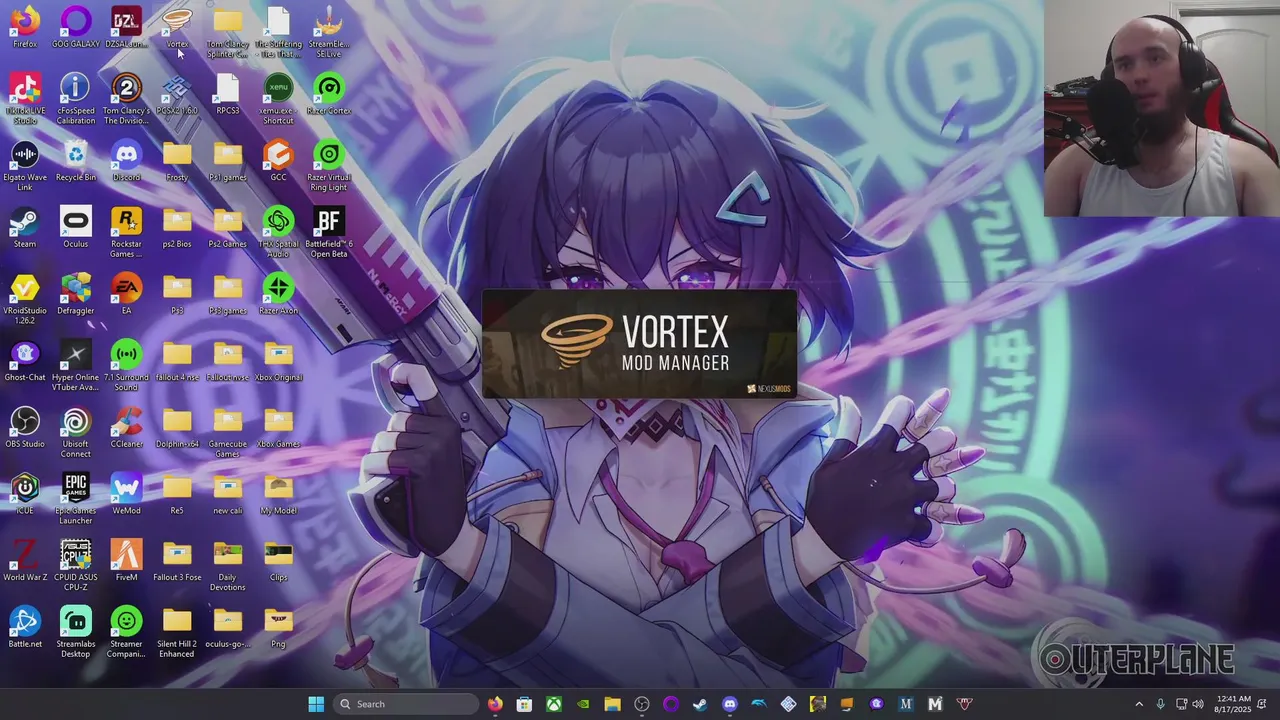This screenshot has width=1280, height=720.
Task: Open CPUID ASUS CPU-Z shortcut
Action: pos(76,565)
